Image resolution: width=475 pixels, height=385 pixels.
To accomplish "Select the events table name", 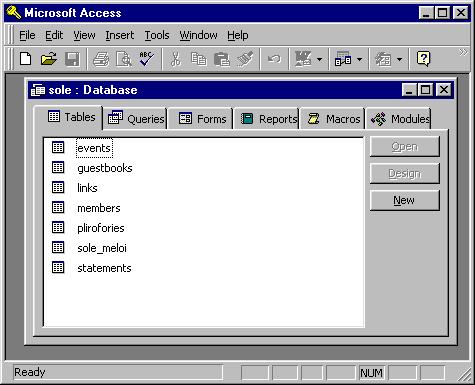I will tap(94, 148).
